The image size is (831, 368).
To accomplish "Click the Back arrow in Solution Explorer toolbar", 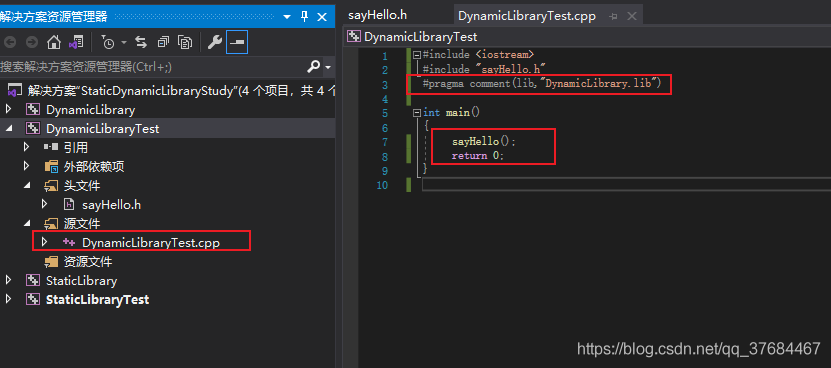I will click(10, 42).
